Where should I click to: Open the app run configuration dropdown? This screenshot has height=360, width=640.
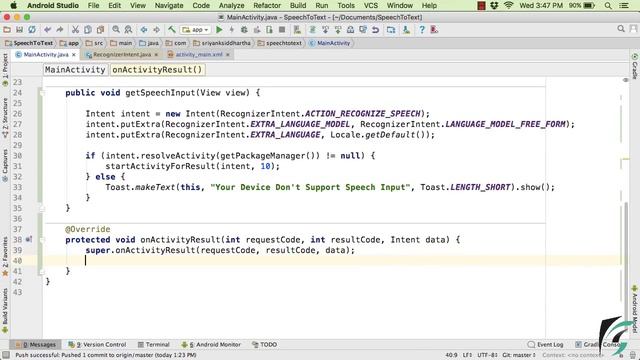(196, 30)
